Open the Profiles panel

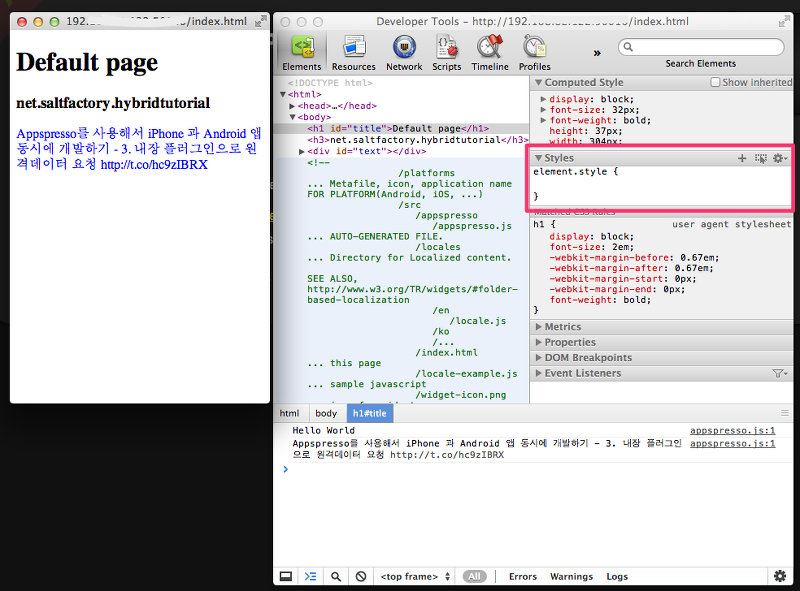(535, 53)
